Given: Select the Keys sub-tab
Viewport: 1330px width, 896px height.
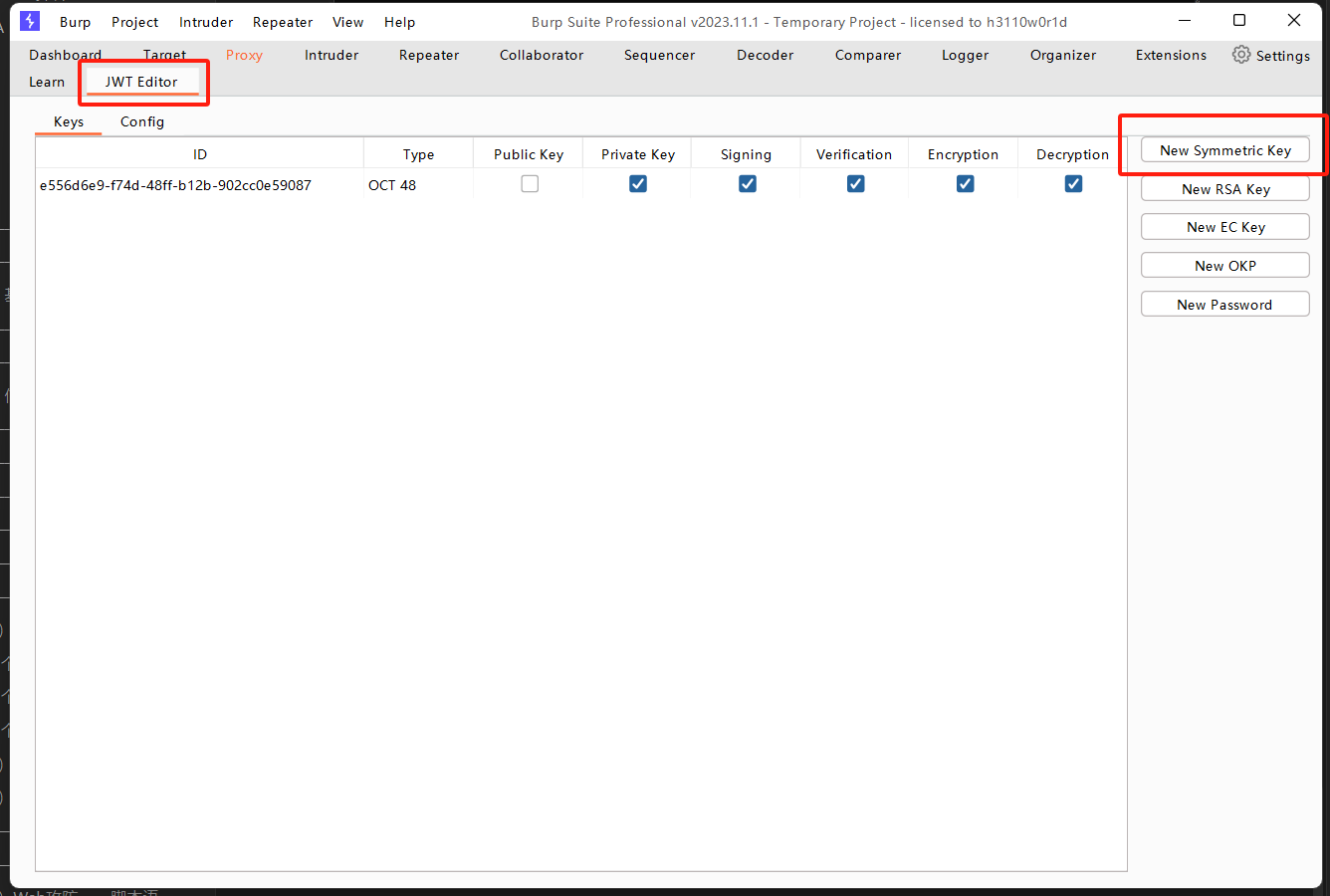Looking at the screenshot, I should tap(69, 121).
